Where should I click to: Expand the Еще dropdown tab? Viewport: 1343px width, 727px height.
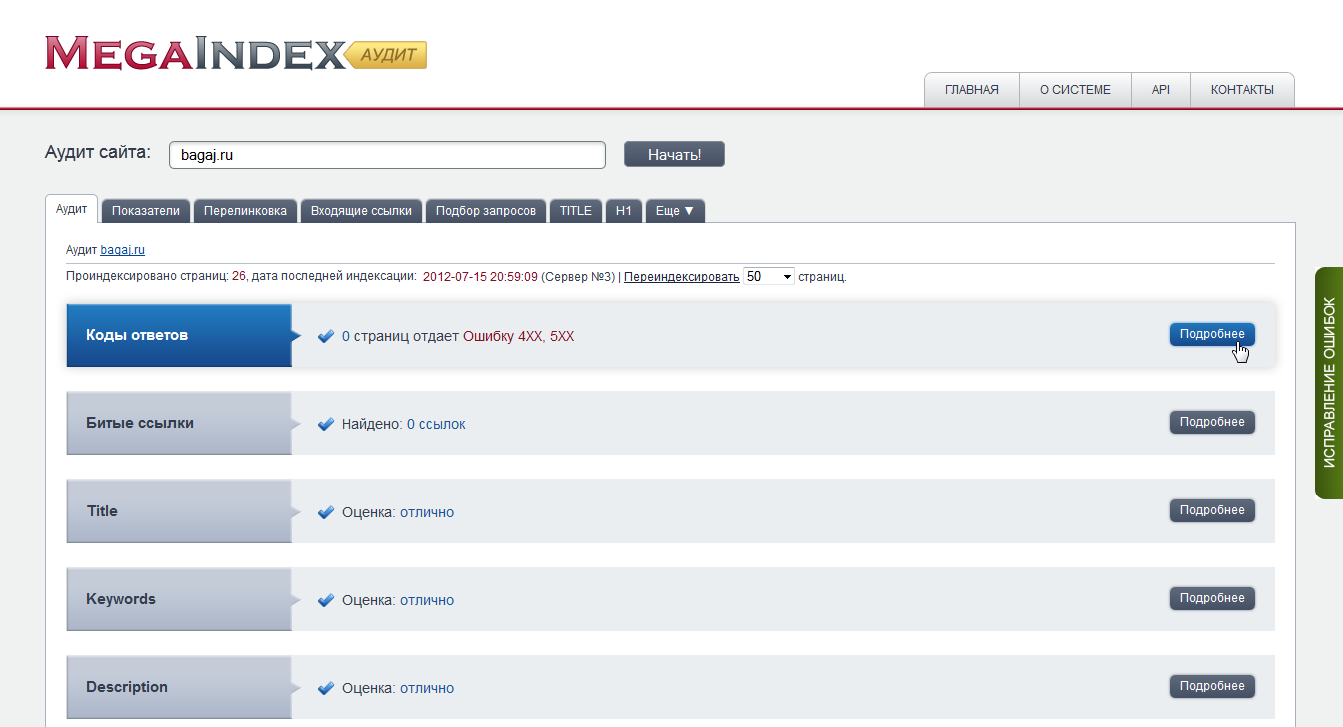click(675, 211)
